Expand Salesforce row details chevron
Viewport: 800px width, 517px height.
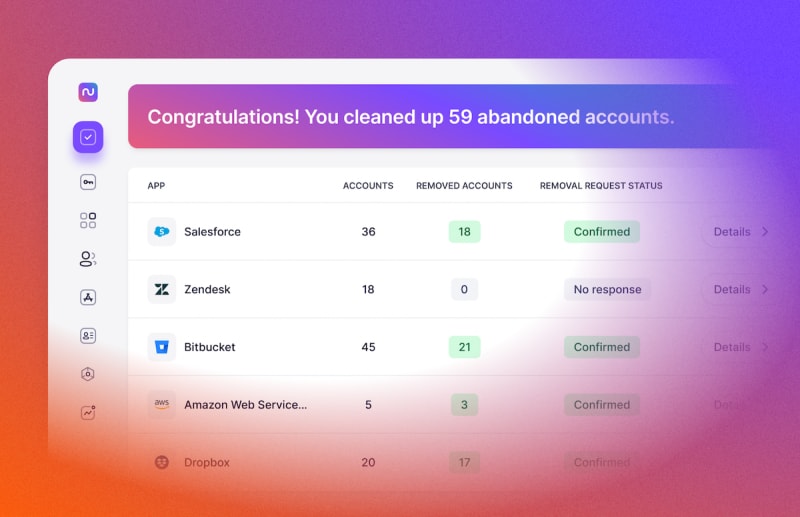click(765, 232)
